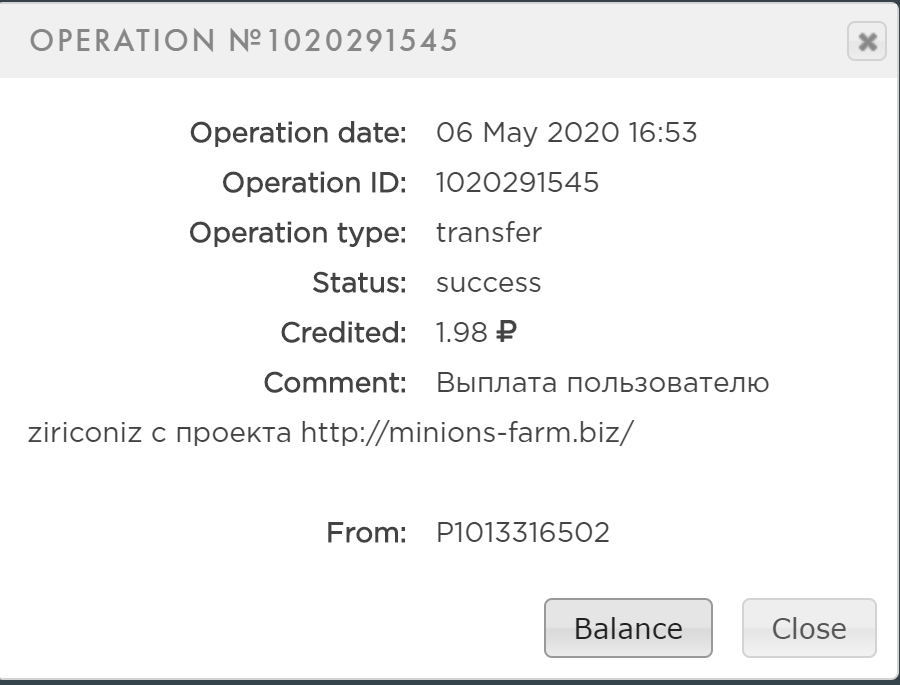Click the Operation date label
Screen dimensions: 900x685
(x=298, y=133)
